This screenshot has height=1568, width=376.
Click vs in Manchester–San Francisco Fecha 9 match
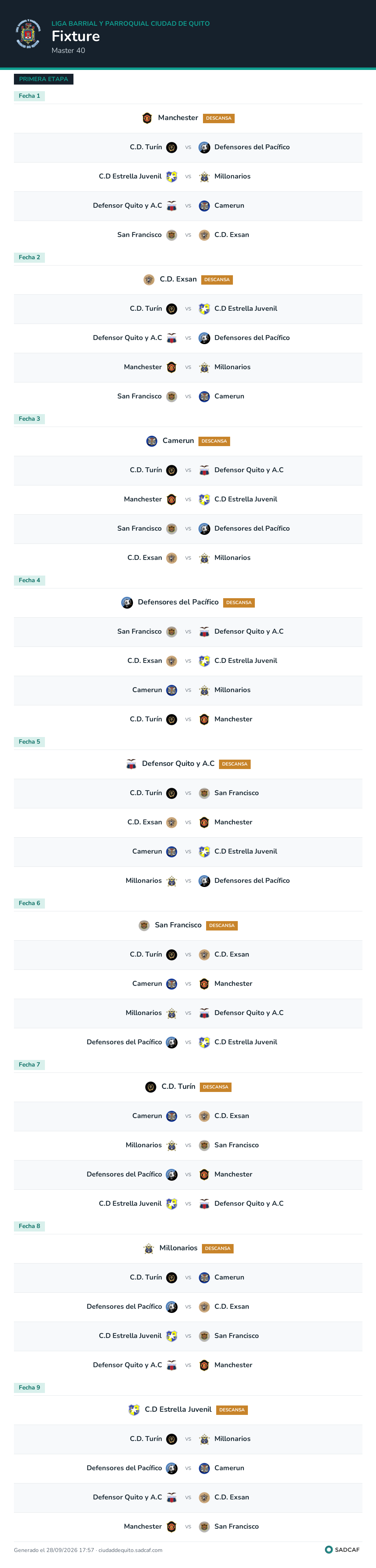[188, 1527]
